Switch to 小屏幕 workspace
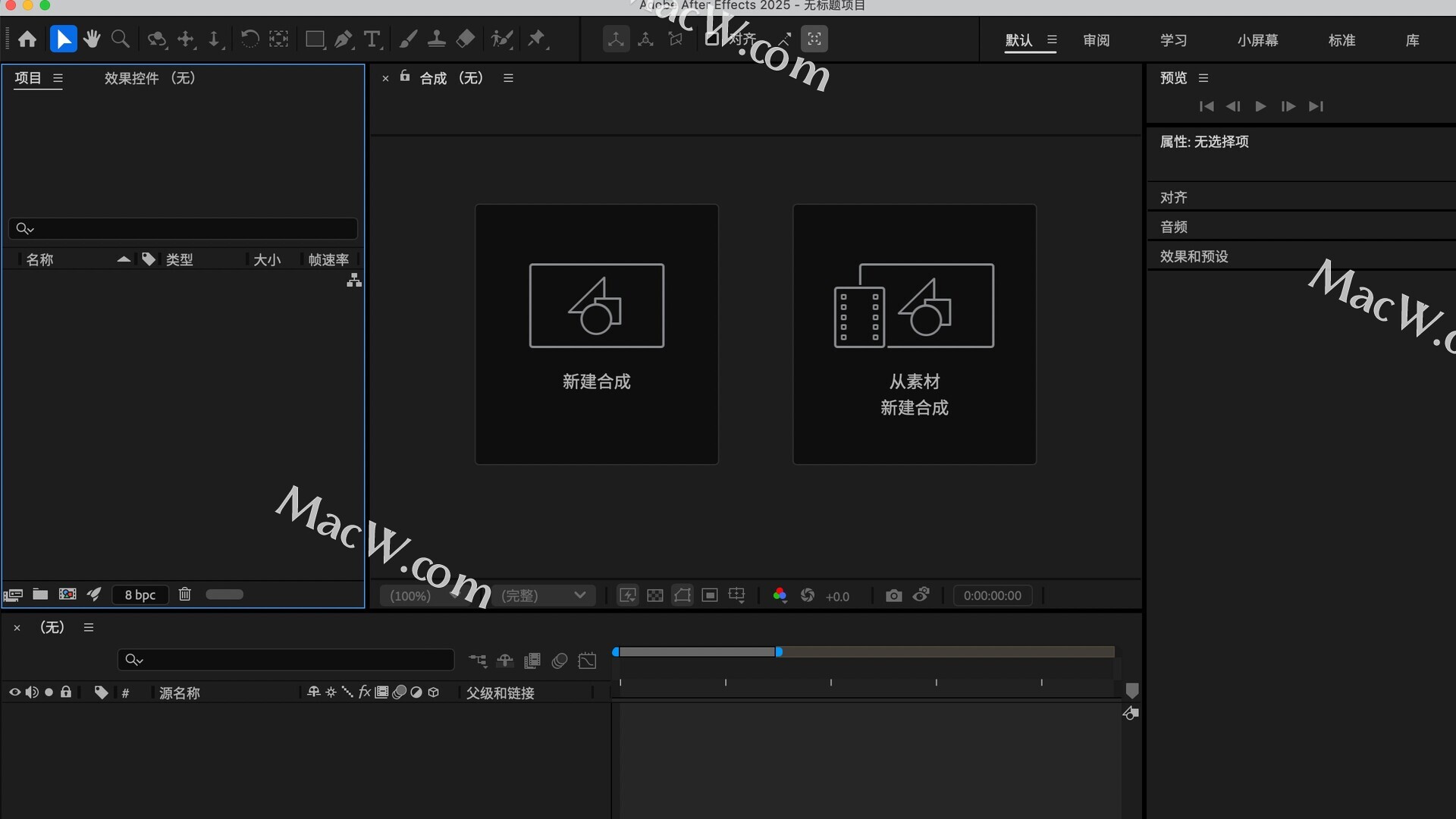 point(1257,40)
